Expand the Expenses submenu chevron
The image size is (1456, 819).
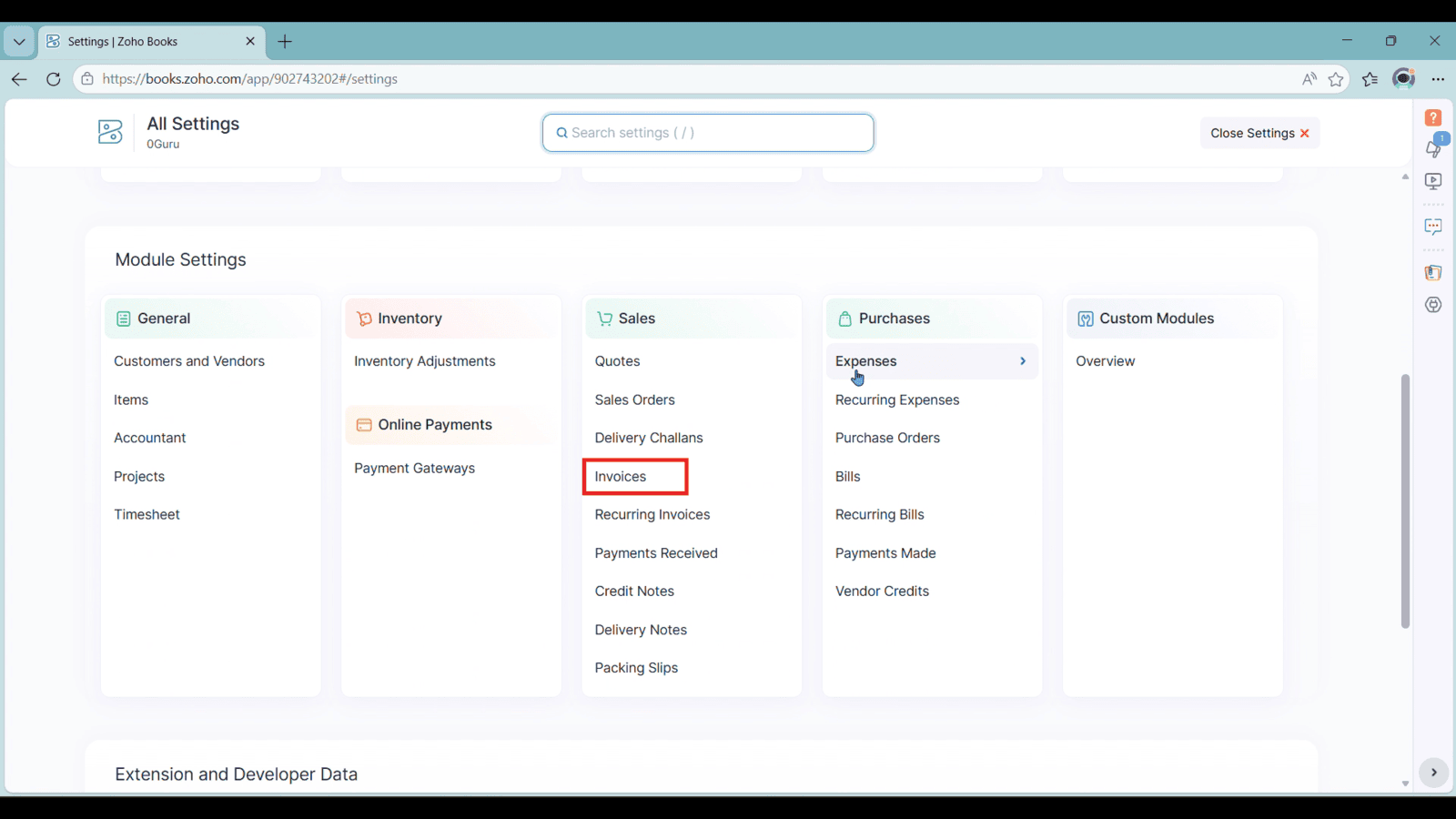coord(1023,361)
